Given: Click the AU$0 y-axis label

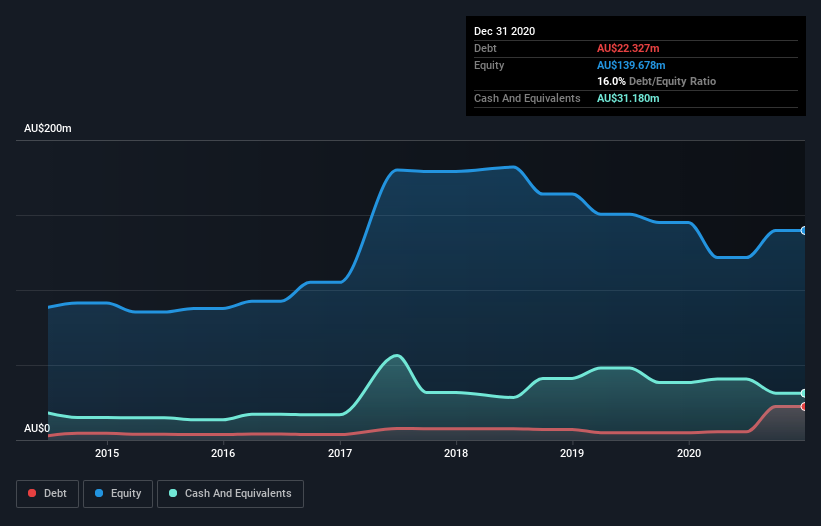Looking at the screenshot, I should (37, 428).
